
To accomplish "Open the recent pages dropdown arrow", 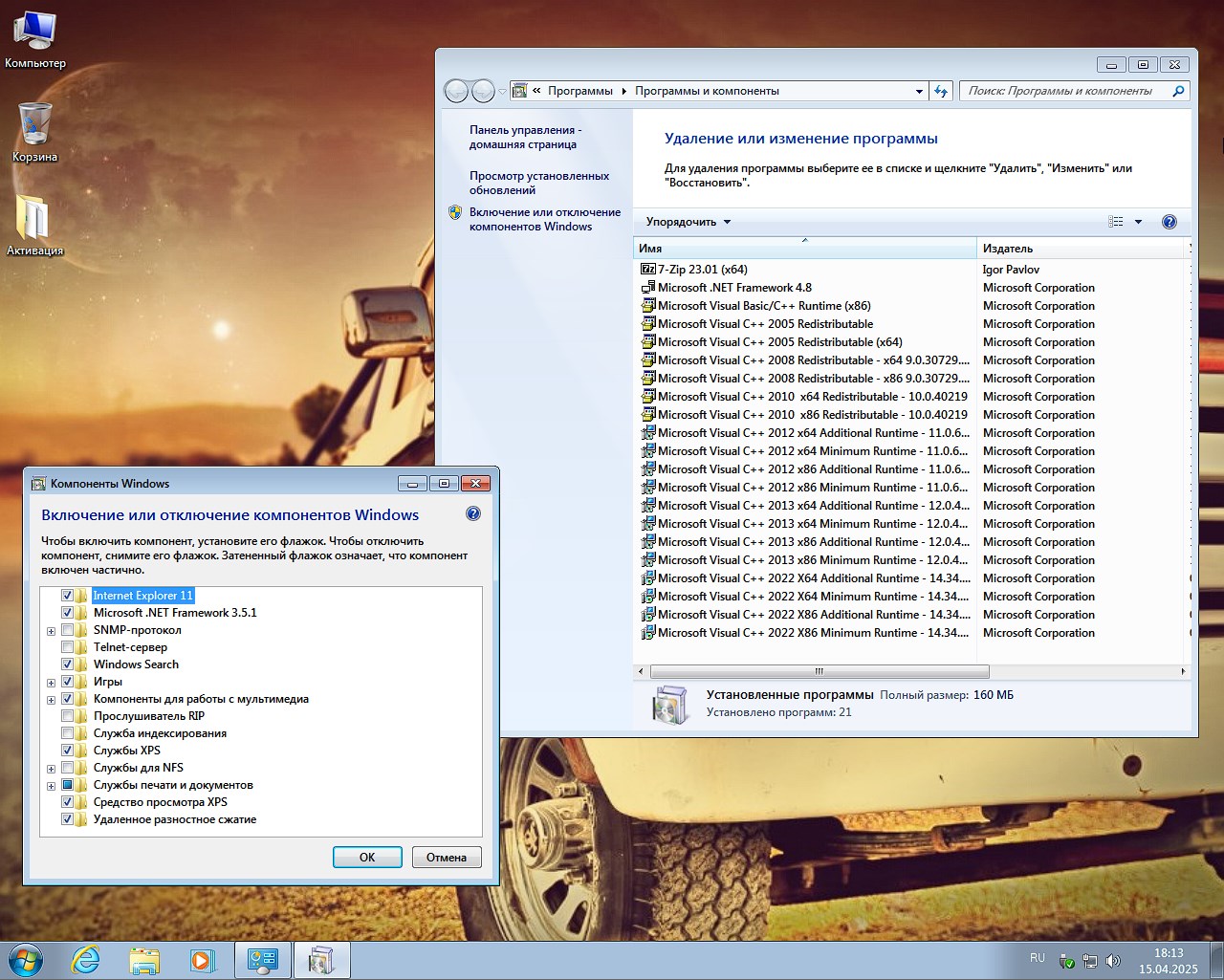I will tap(502, 92).
